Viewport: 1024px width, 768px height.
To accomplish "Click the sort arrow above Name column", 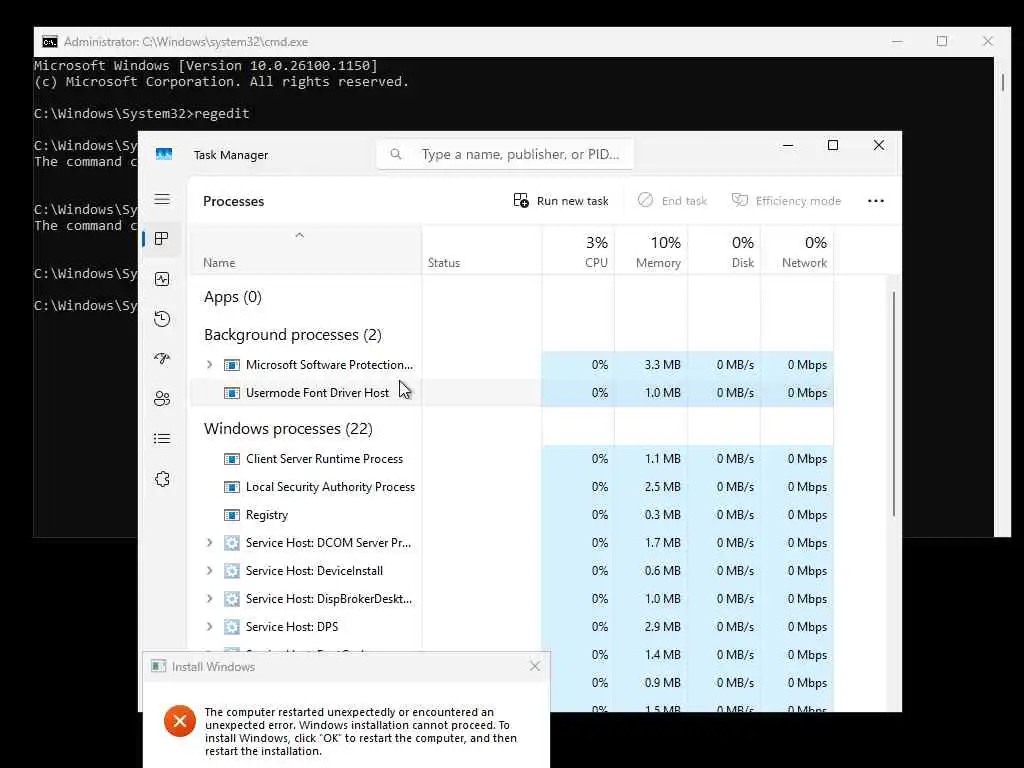I will 300,235.
